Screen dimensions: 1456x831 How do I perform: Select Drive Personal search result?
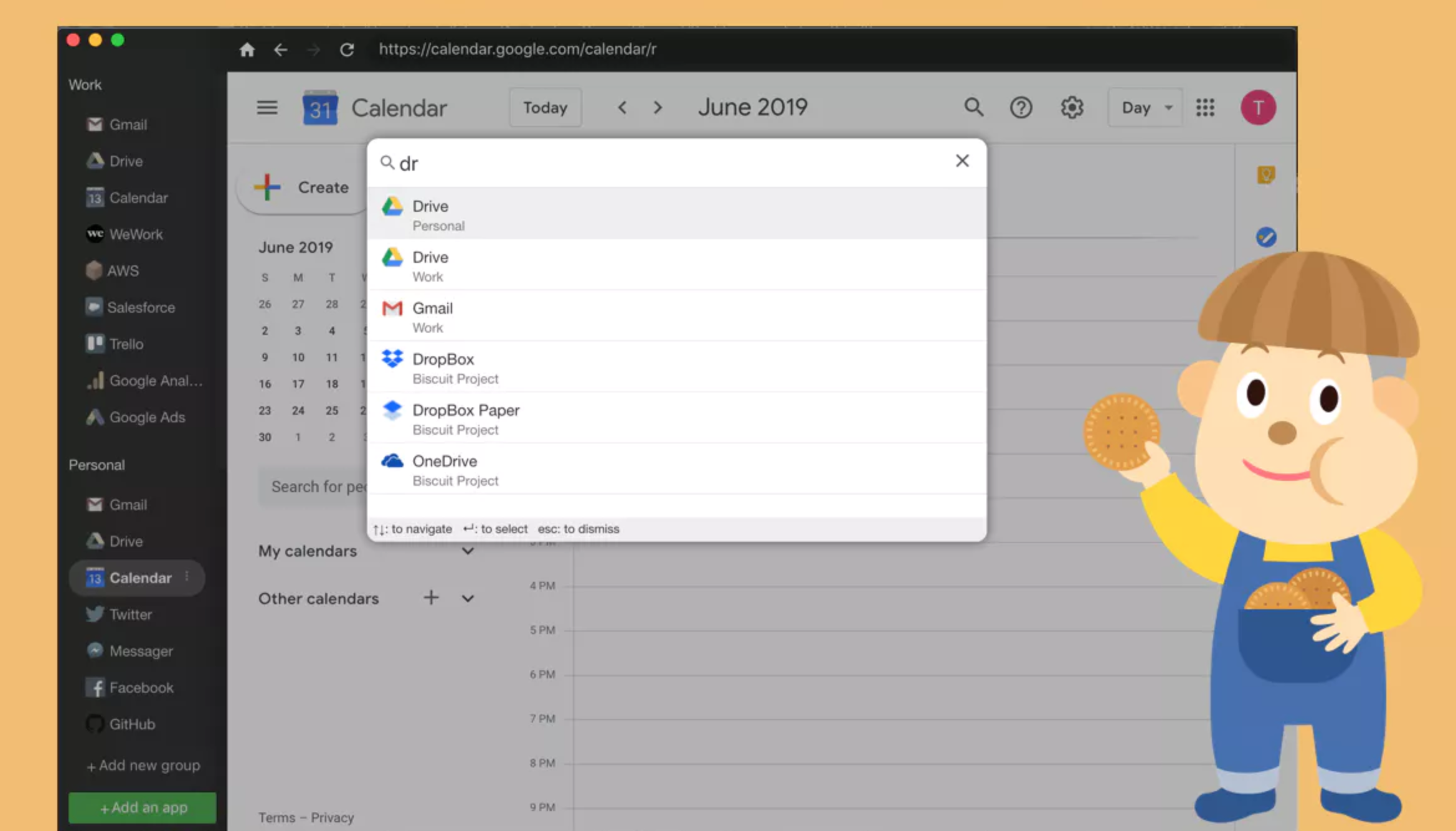(x=677, y=214)
